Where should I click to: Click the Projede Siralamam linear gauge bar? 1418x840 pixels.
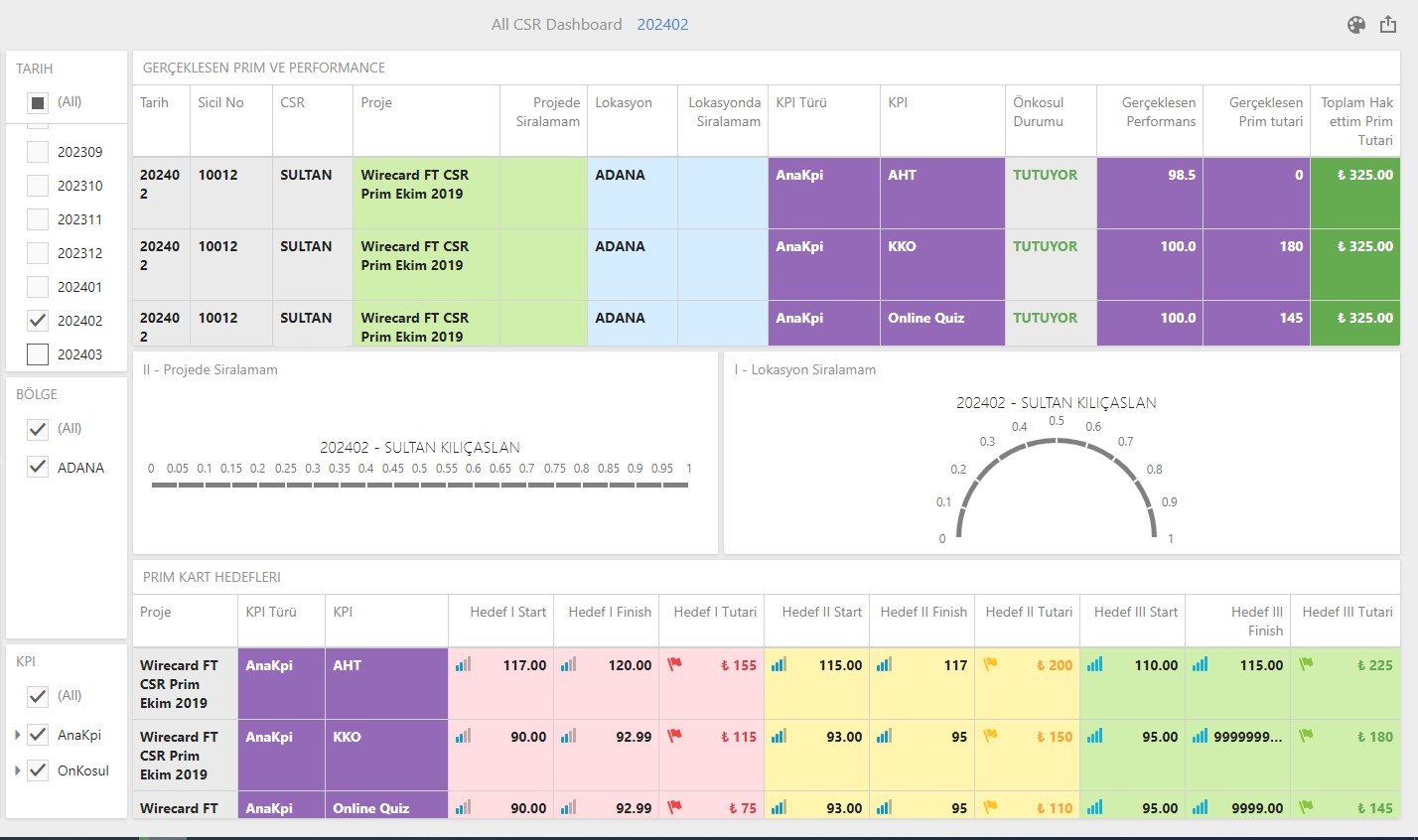[420, 485]
